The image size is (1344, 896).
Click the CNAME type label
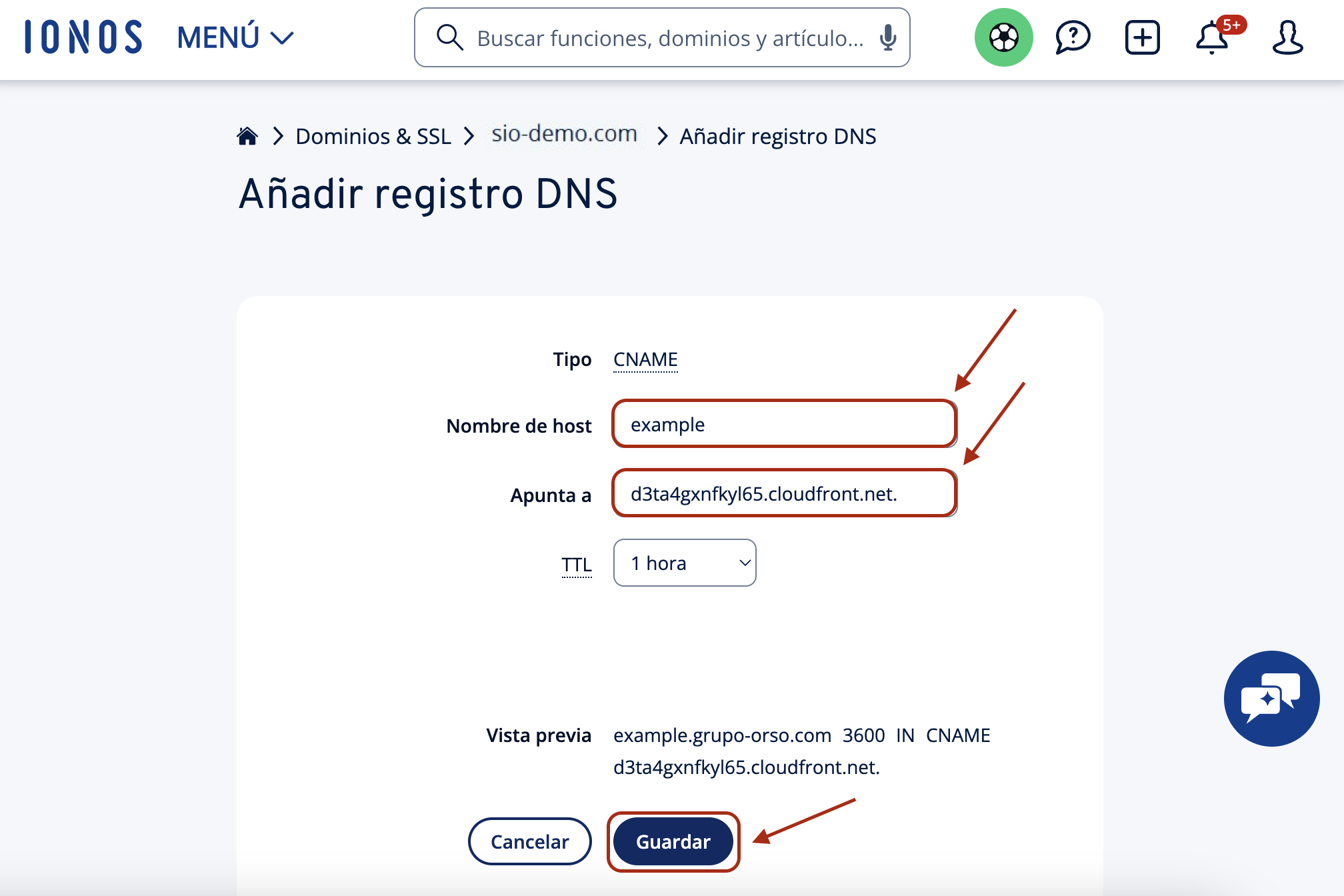[x=645, y=359]
